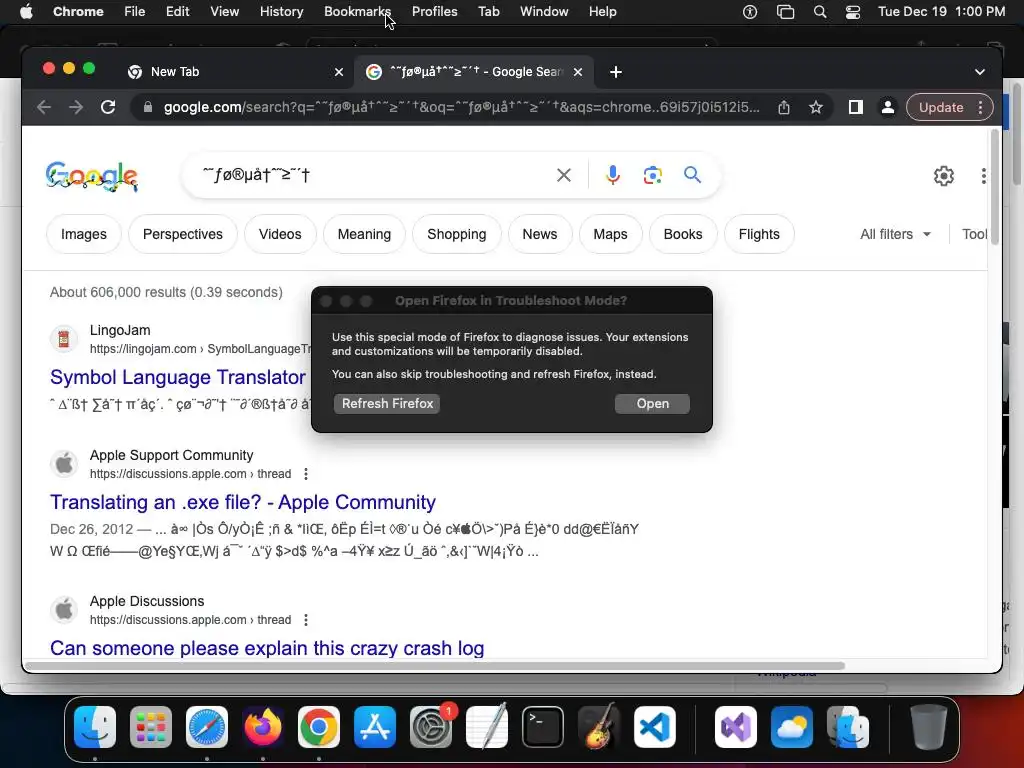Click the Google doodle logo
The image size is (1024, 768).
click(x=91, y=176)
